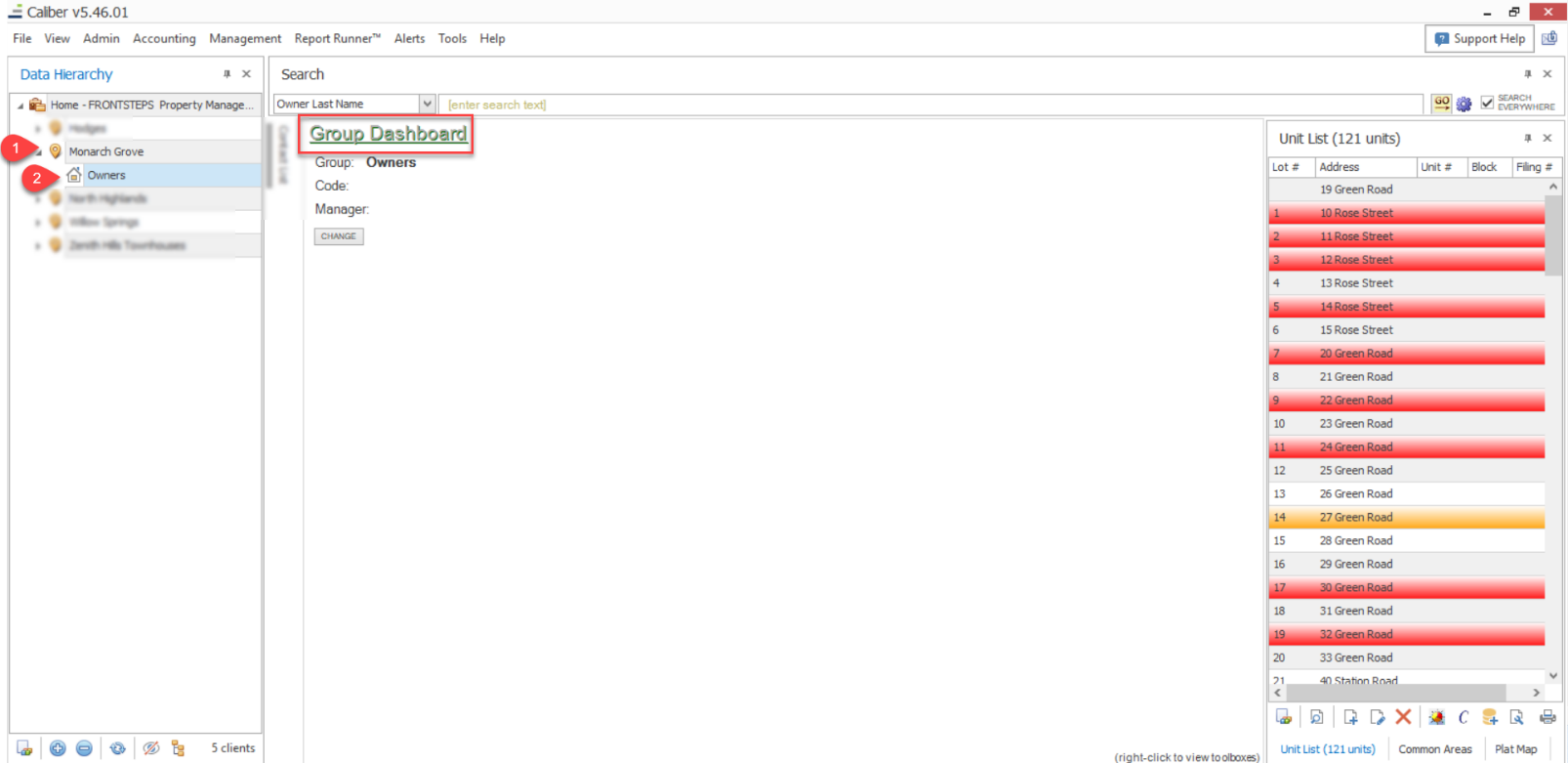
Task: Click the blue plus icon below hierarchy tree
Action: [x=58, y=748]
